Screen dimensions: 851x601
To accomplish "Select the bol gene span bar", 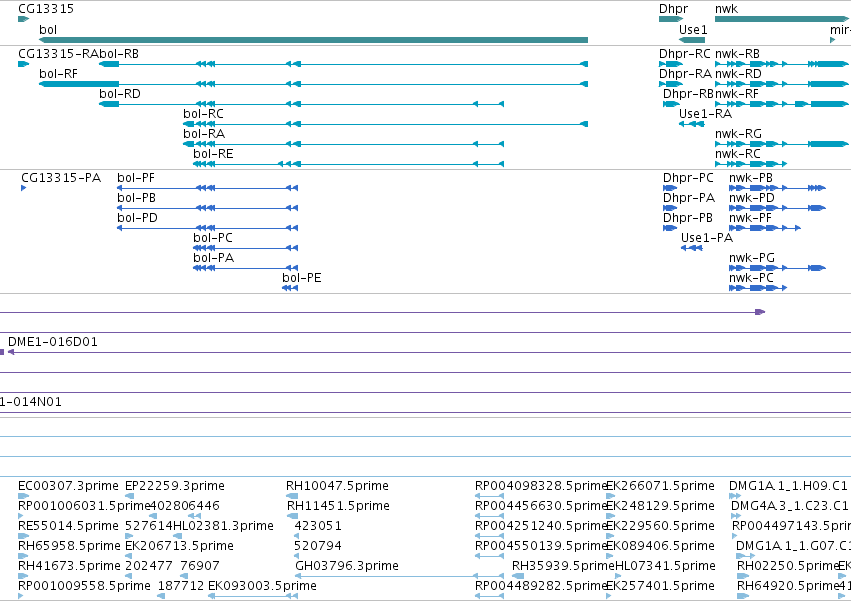I will click(x=313, y=40).
